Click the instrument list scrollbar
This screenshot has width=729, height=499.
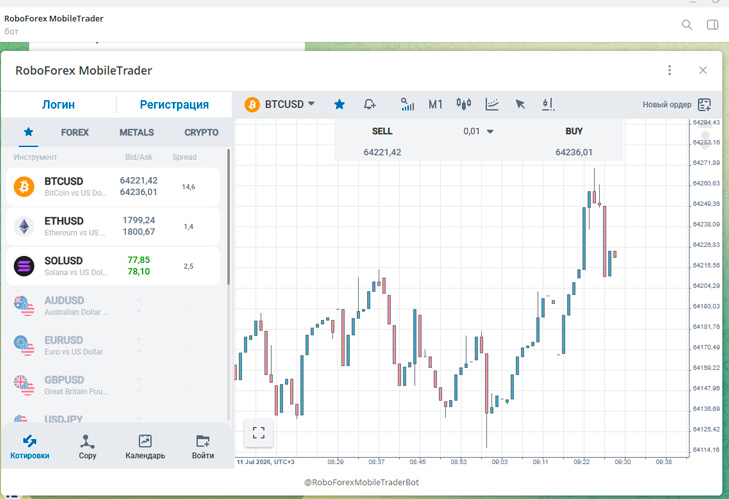click(x=228, y=217)
